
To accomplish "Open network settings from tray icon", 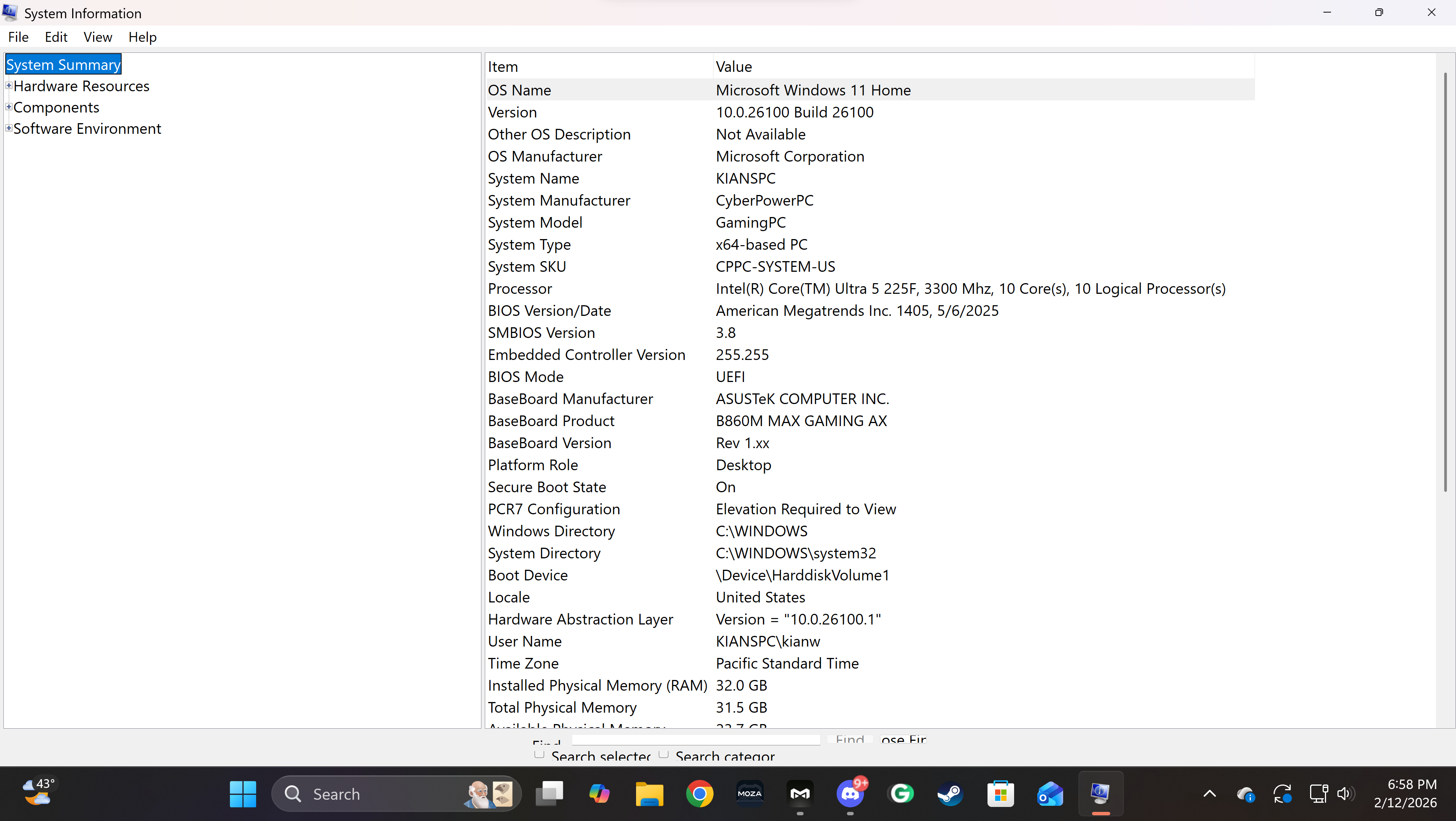I will (1318, 794).
